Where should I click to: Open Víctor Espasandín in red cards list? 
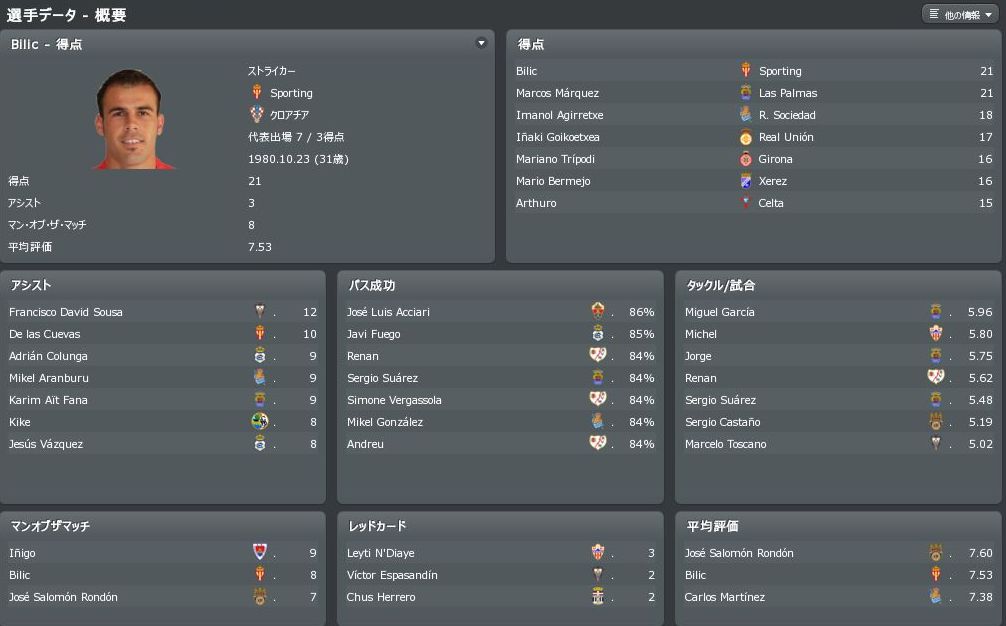[x=392, y=575]
